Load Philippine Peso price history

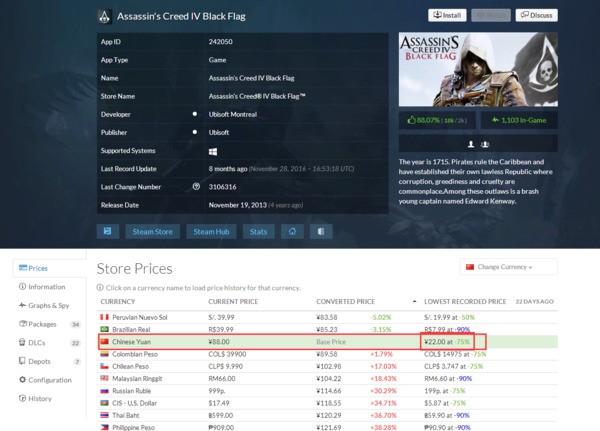[134, 428]
